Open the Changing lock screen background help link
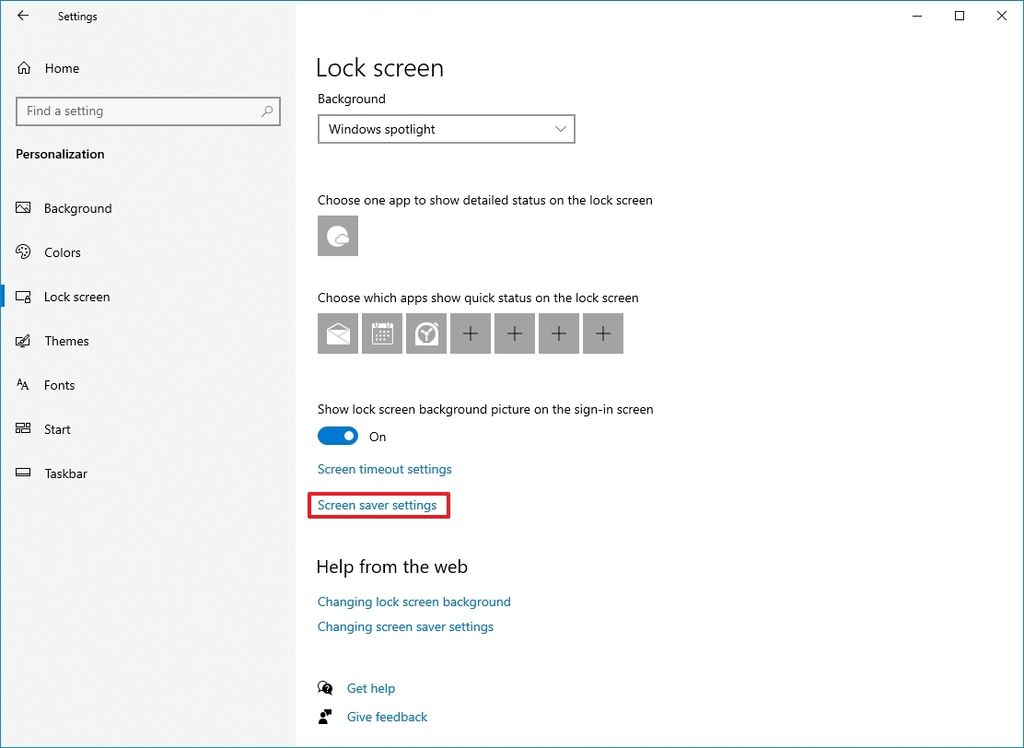1024x748 pixels. coord(413,601)
